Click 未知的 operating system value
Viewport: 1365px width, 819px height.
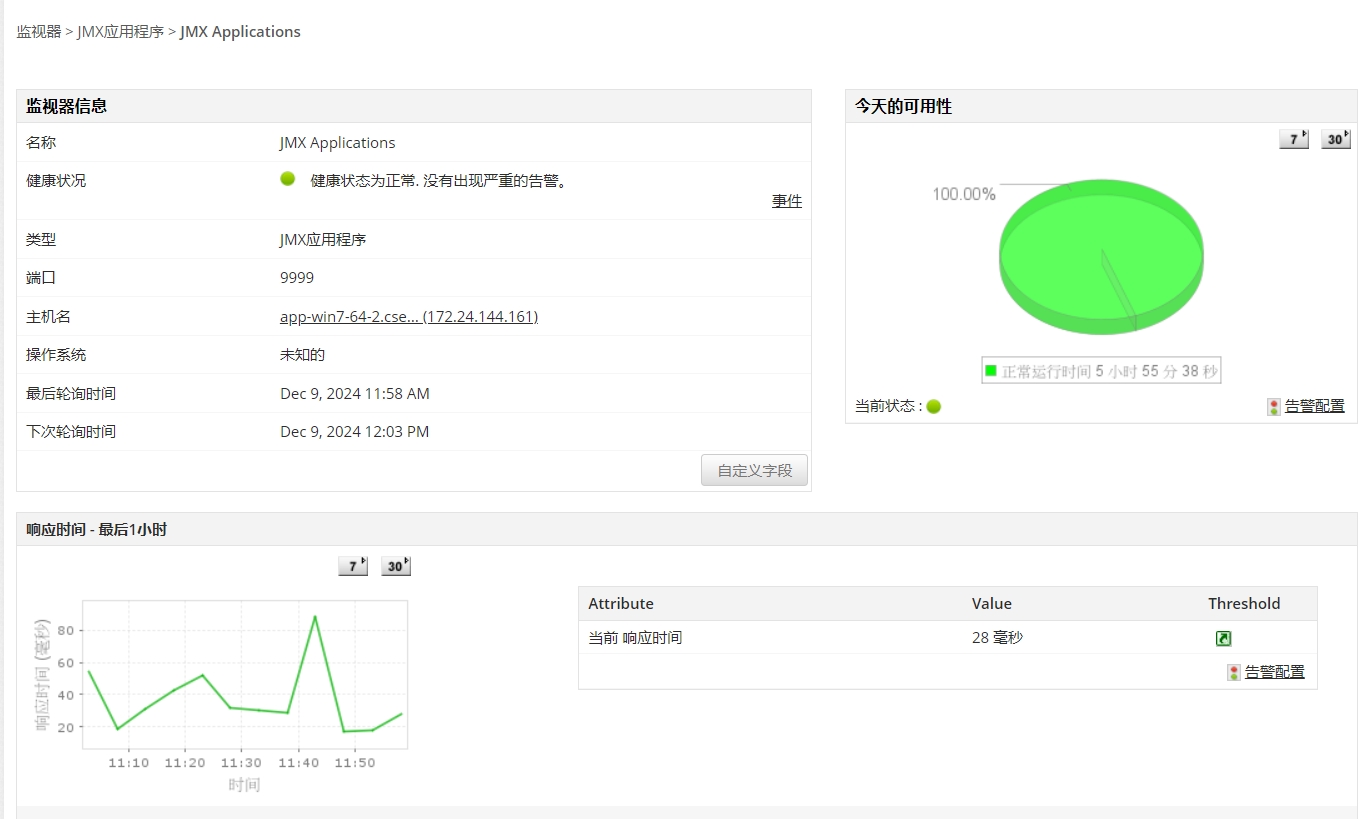[302, 354]
